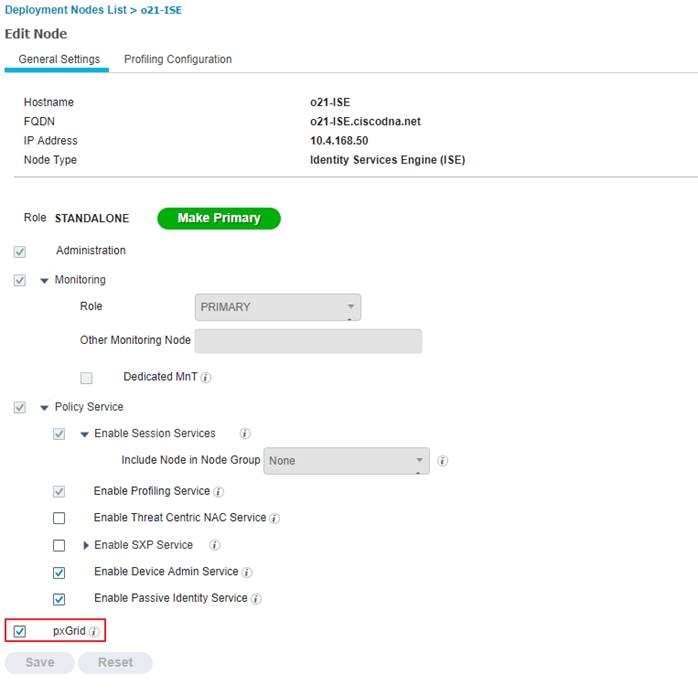
Task: Click the STANDALONE role text
Action: click(92, 218)
